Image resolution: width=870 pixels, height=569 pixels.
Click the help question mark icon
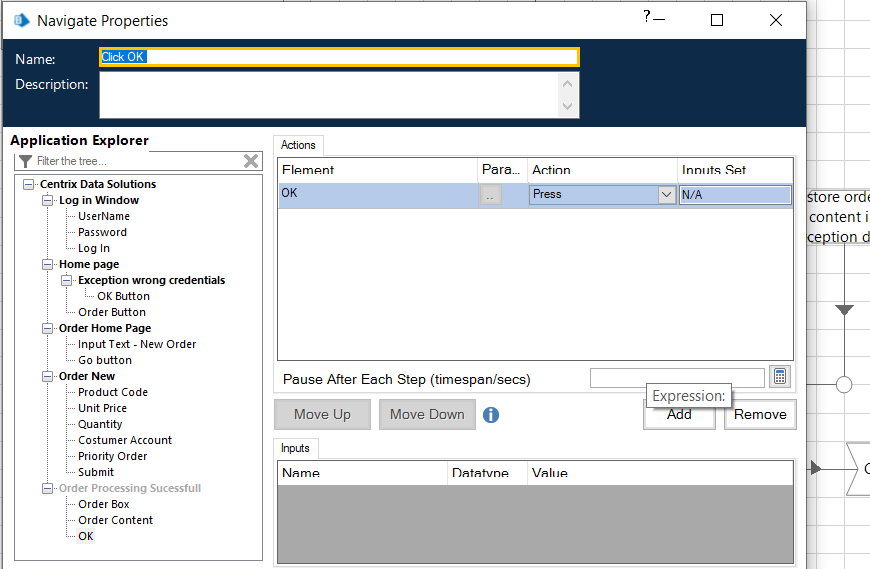click(647, 17)
